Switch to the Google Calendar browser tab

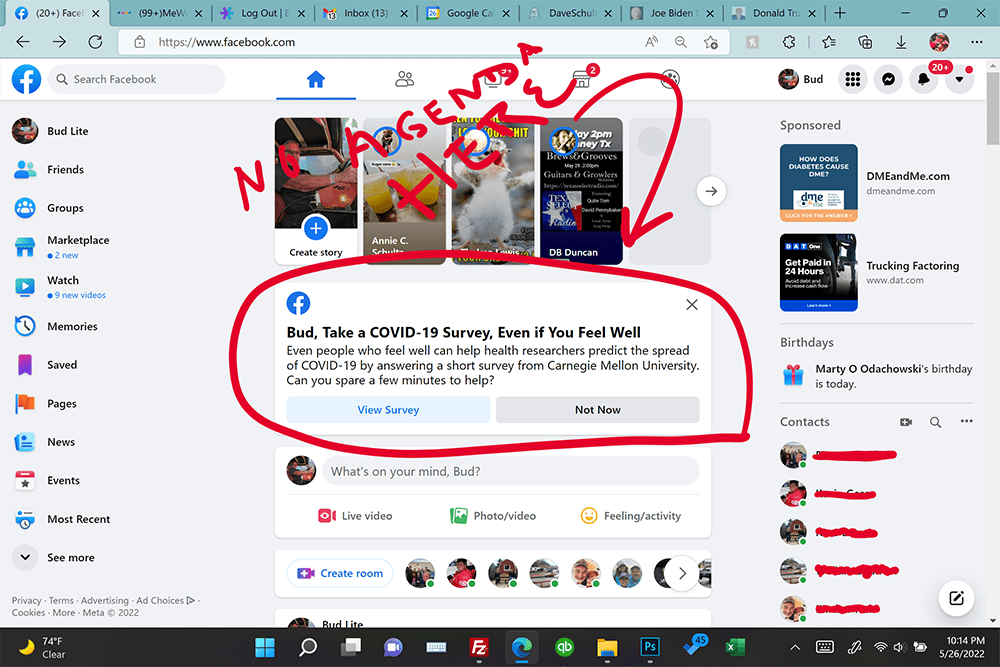(467, 13)
